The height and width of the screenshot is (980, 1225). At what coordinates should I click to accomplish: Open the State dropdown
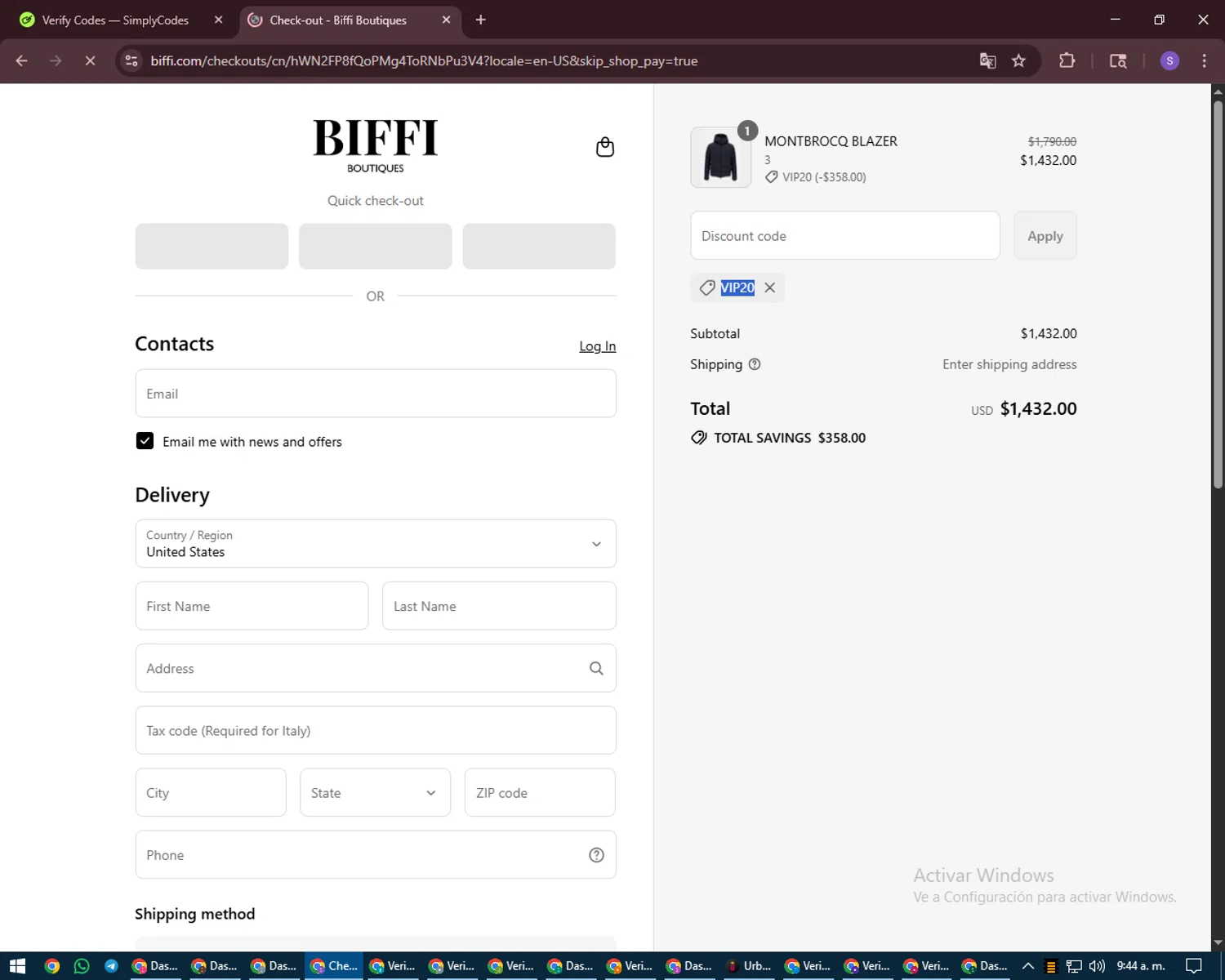pos(376,792)
